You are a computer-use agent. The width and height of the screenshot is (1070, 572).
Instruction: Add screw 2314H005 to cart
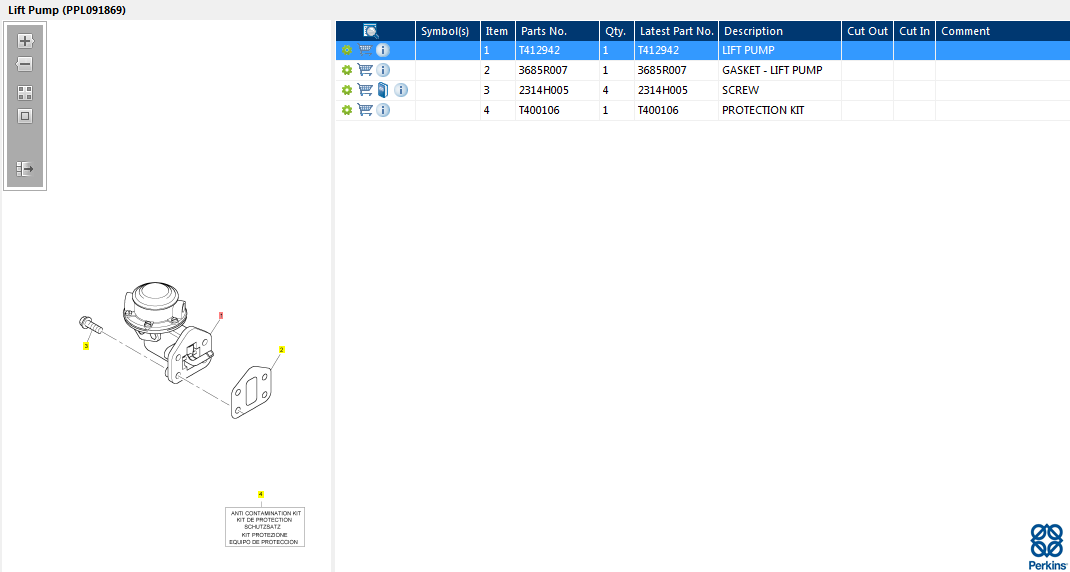365,90
